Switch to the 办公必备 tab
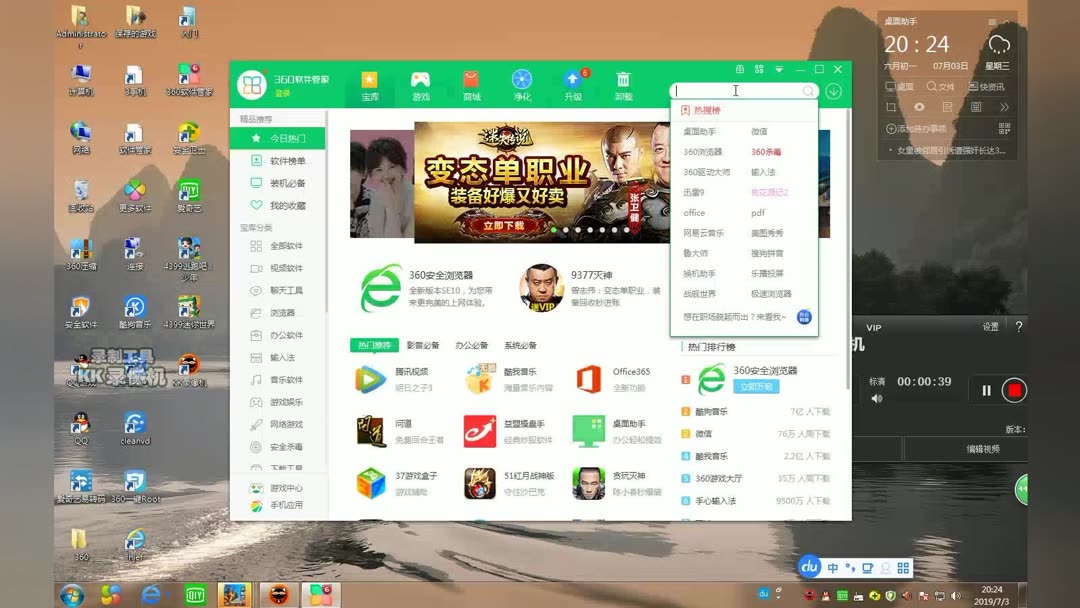This screenshot has width=1080, height=608. [472, 345]
